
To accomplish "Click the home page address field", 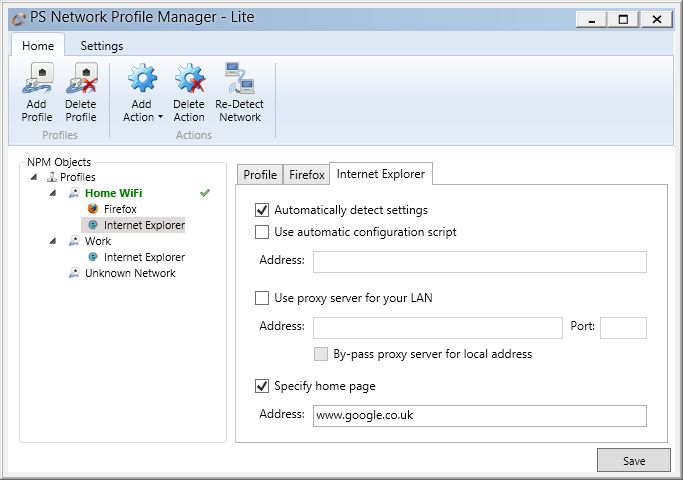I will click(x=479, y=416).
